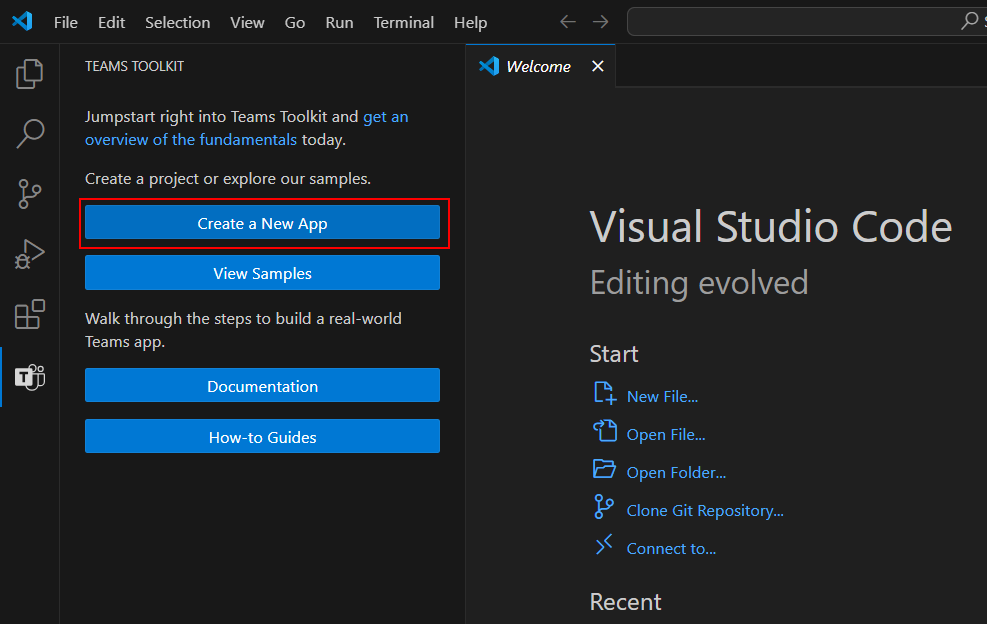Open the Source Control panel
The width and height of the screenshot is (987, 624).
(29, 194)
